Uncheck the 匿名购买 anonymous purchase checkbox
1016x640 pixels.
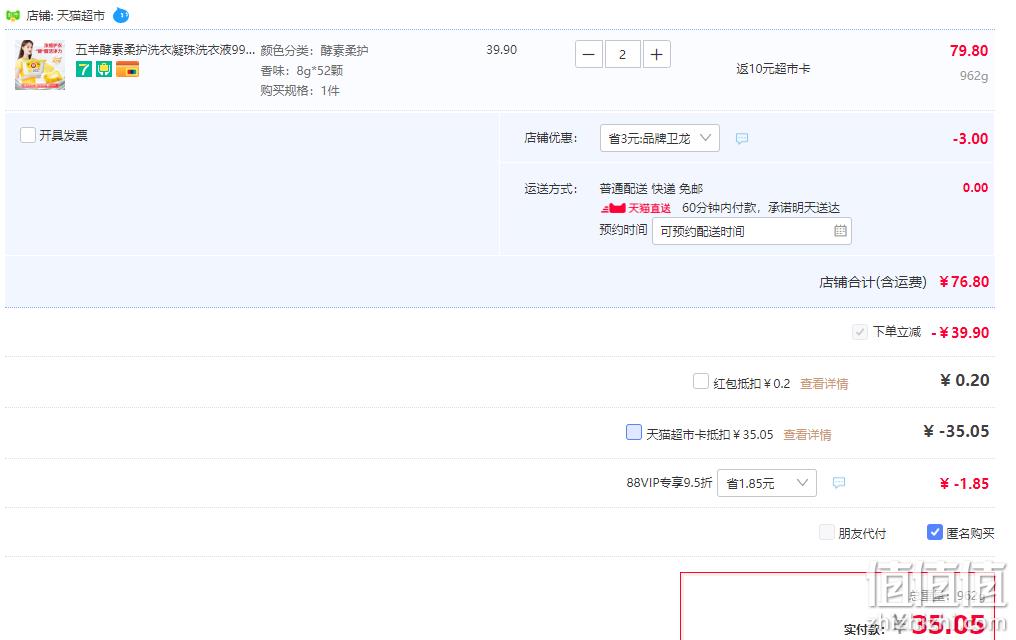point(934,532)
